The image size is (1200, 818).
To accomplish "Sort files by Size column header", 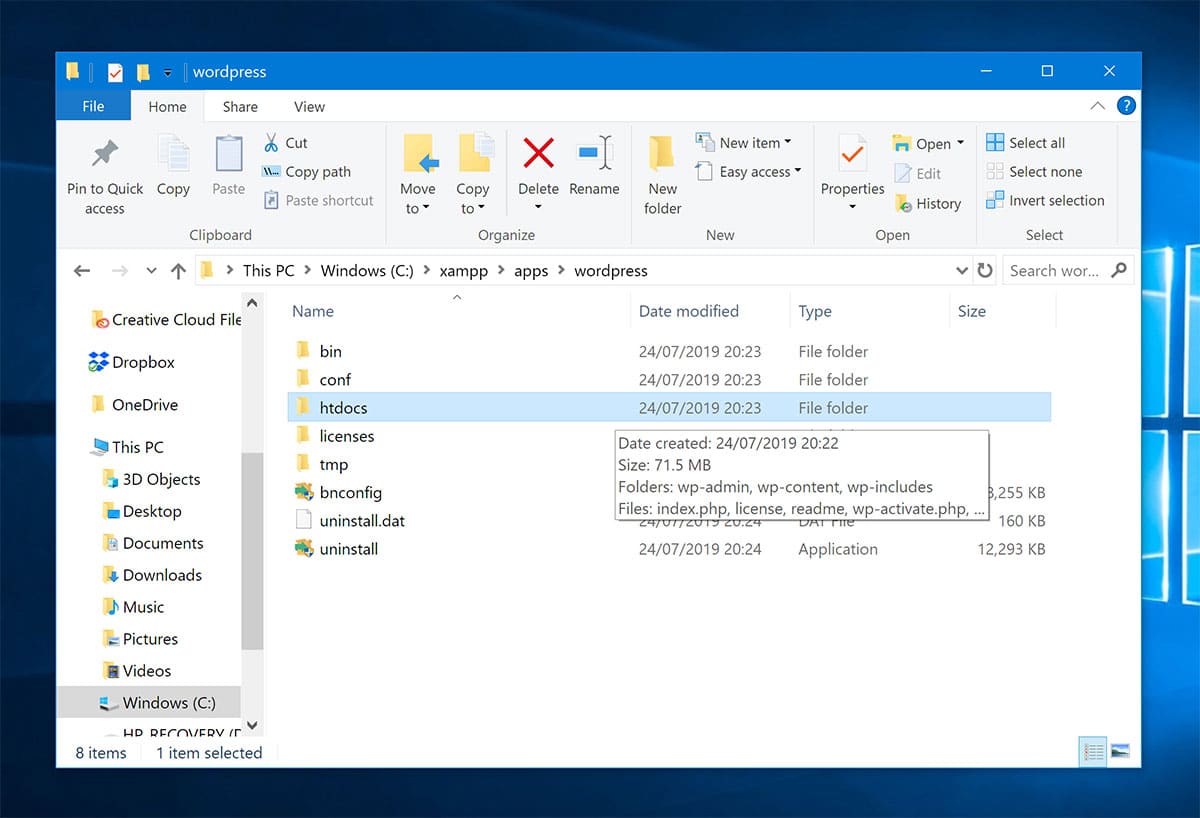I will pyautogui.click(x=972, y=311).
